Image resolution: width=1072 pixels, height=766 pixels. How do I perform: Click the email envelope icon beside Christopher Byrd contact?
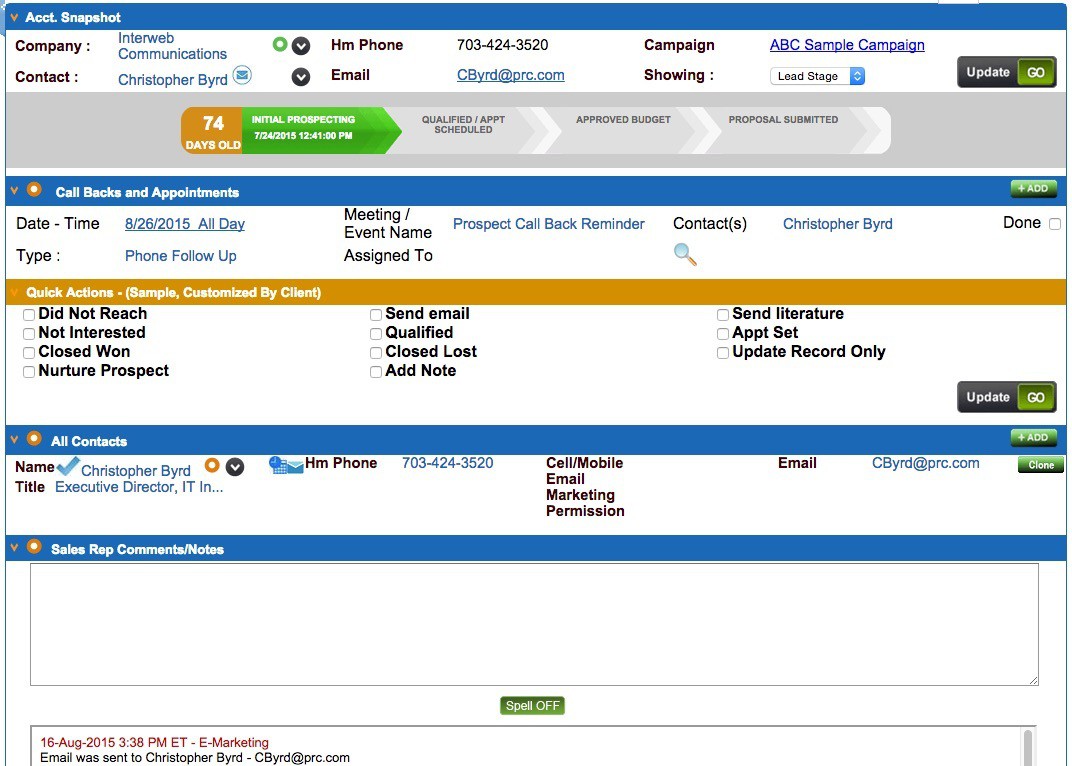[242, 75]
